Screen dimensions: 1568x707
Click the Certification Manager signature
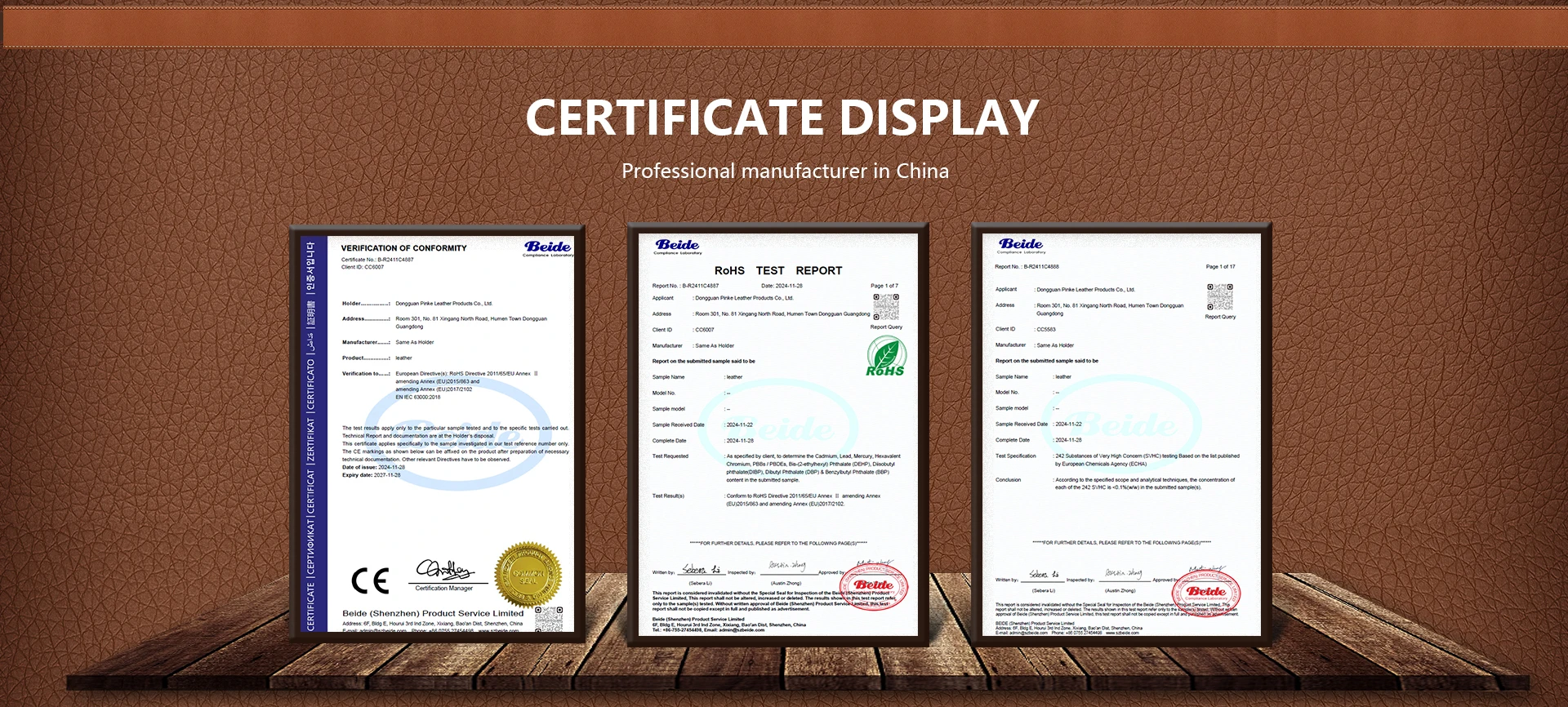point(444,570)
